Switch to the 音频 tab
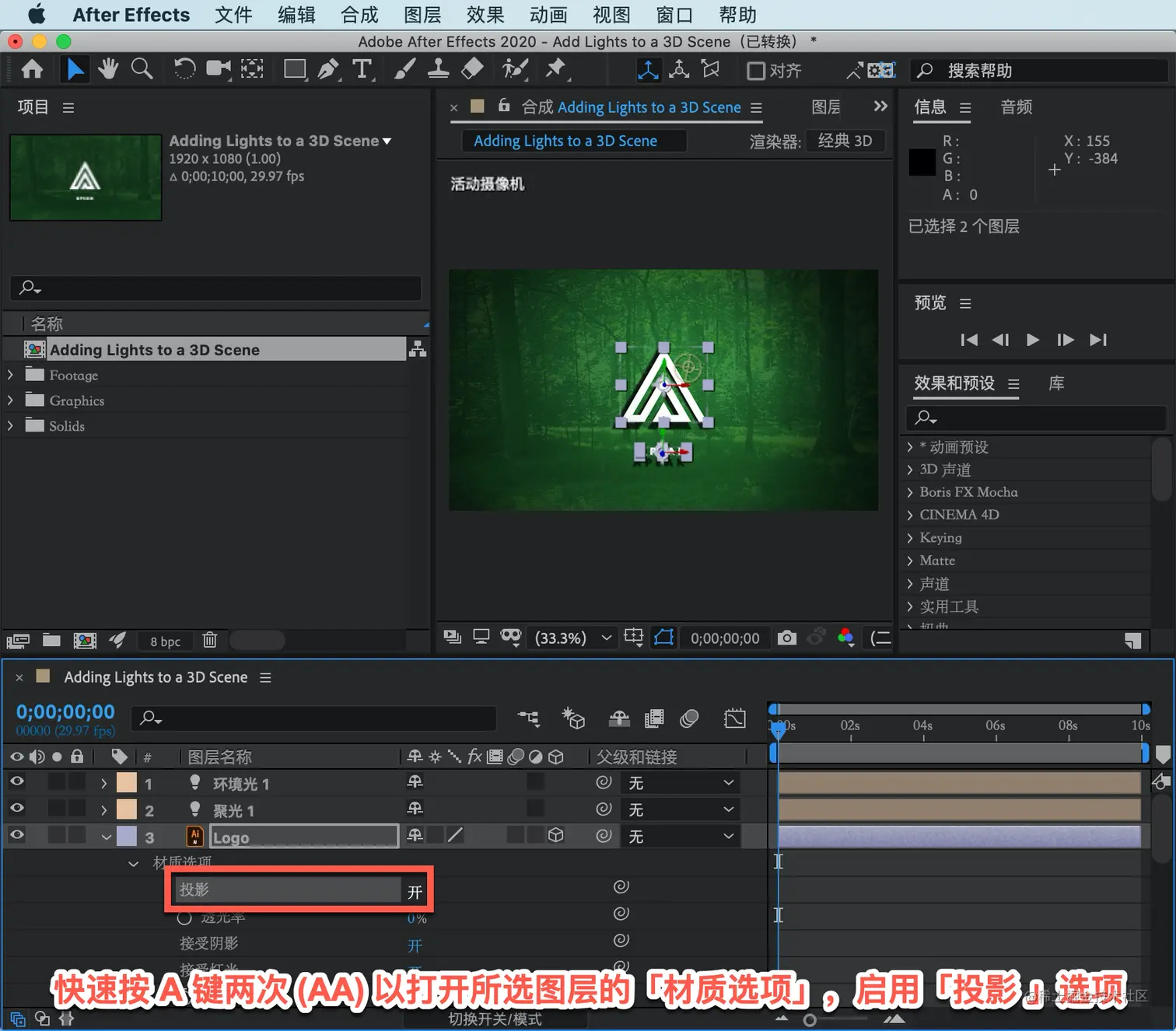Screen dimensions: 1176x1031 click(1017, 107)
